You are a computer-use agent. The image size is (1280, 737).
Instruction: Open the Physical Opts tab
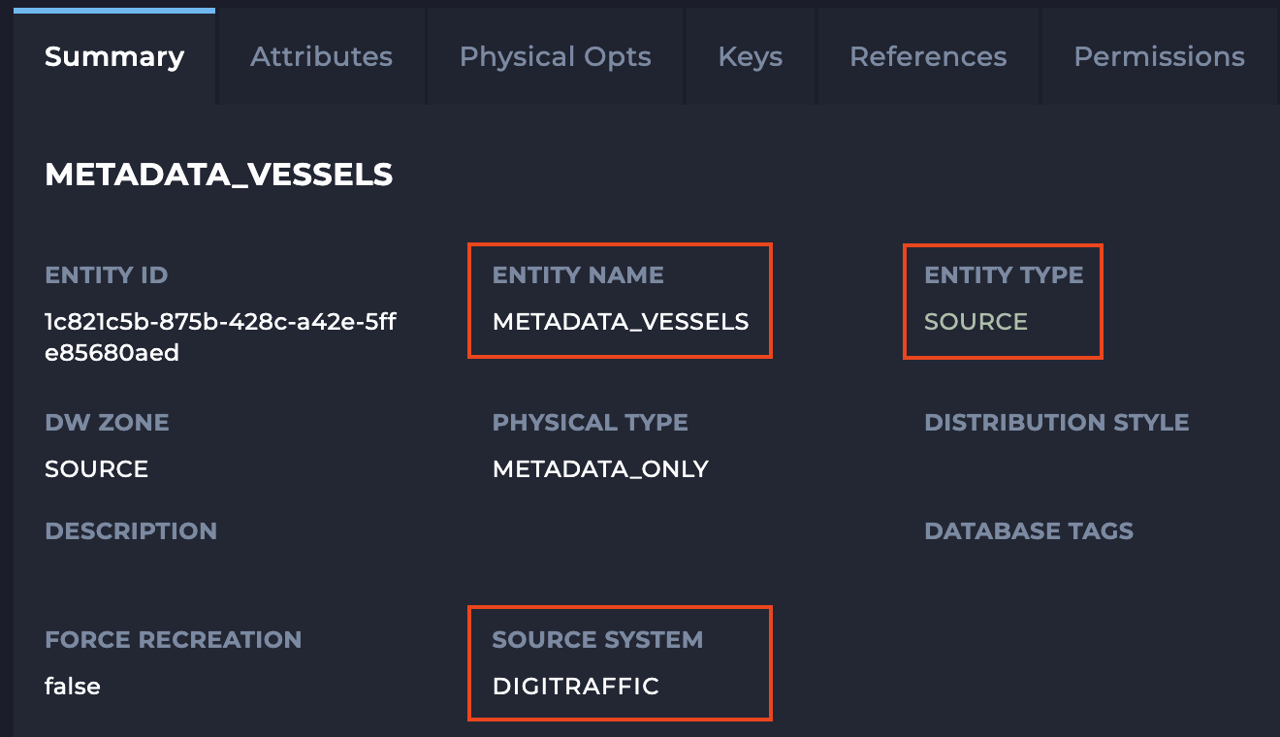coord(555,57)
